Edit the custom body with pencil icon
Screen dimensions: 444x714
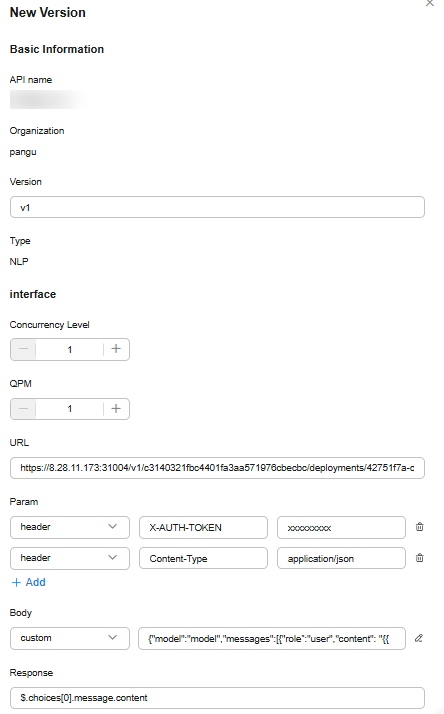coord(418,638)
